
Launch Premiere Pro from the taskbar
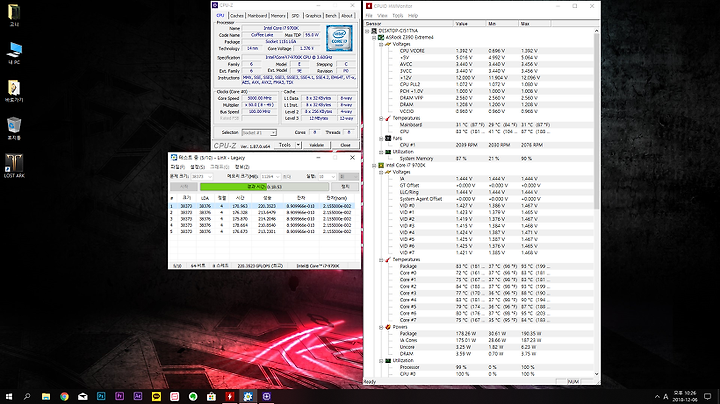point(119,396)
